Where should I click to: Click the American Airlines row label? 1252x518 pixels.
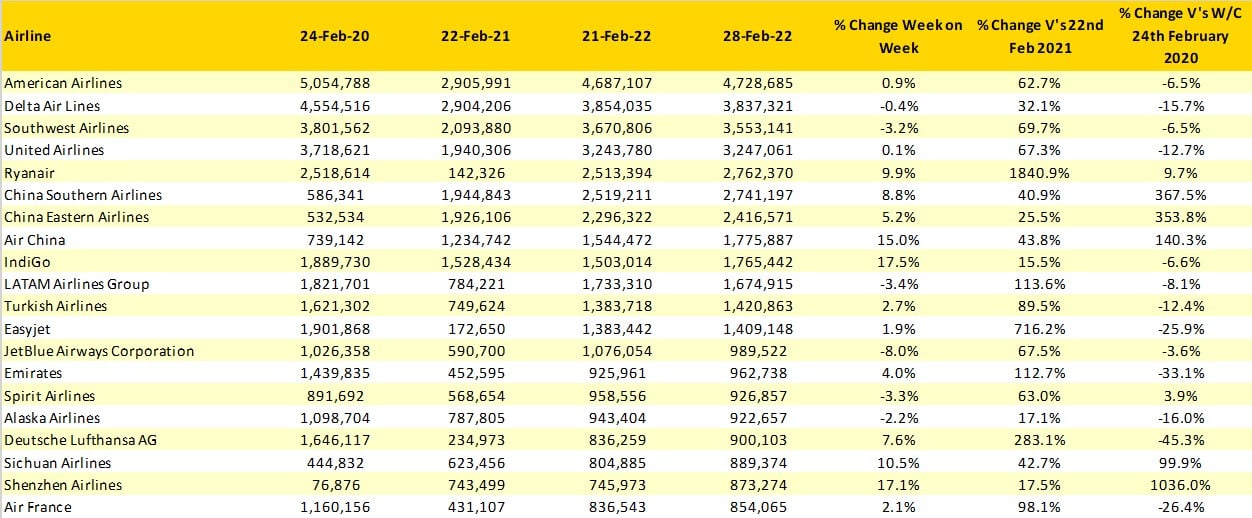tap(63, 83)
